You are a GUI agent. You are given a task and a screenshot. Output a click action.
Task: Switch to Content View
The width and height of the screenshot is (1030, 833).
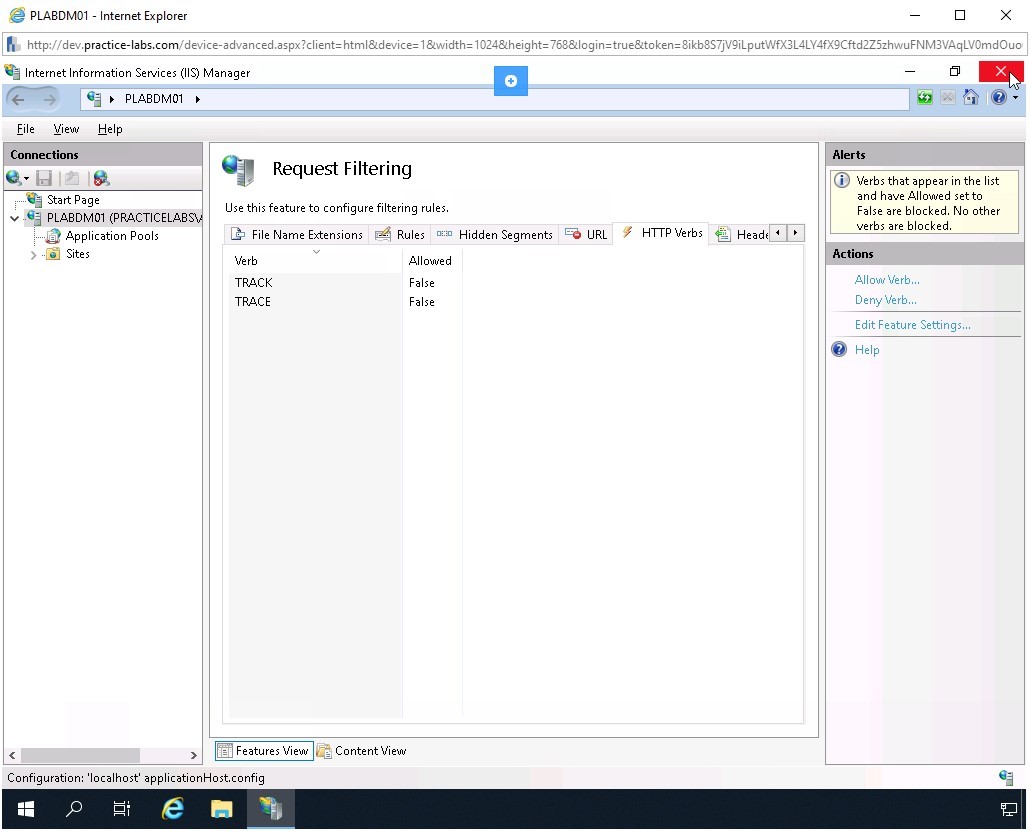[369, 750]
